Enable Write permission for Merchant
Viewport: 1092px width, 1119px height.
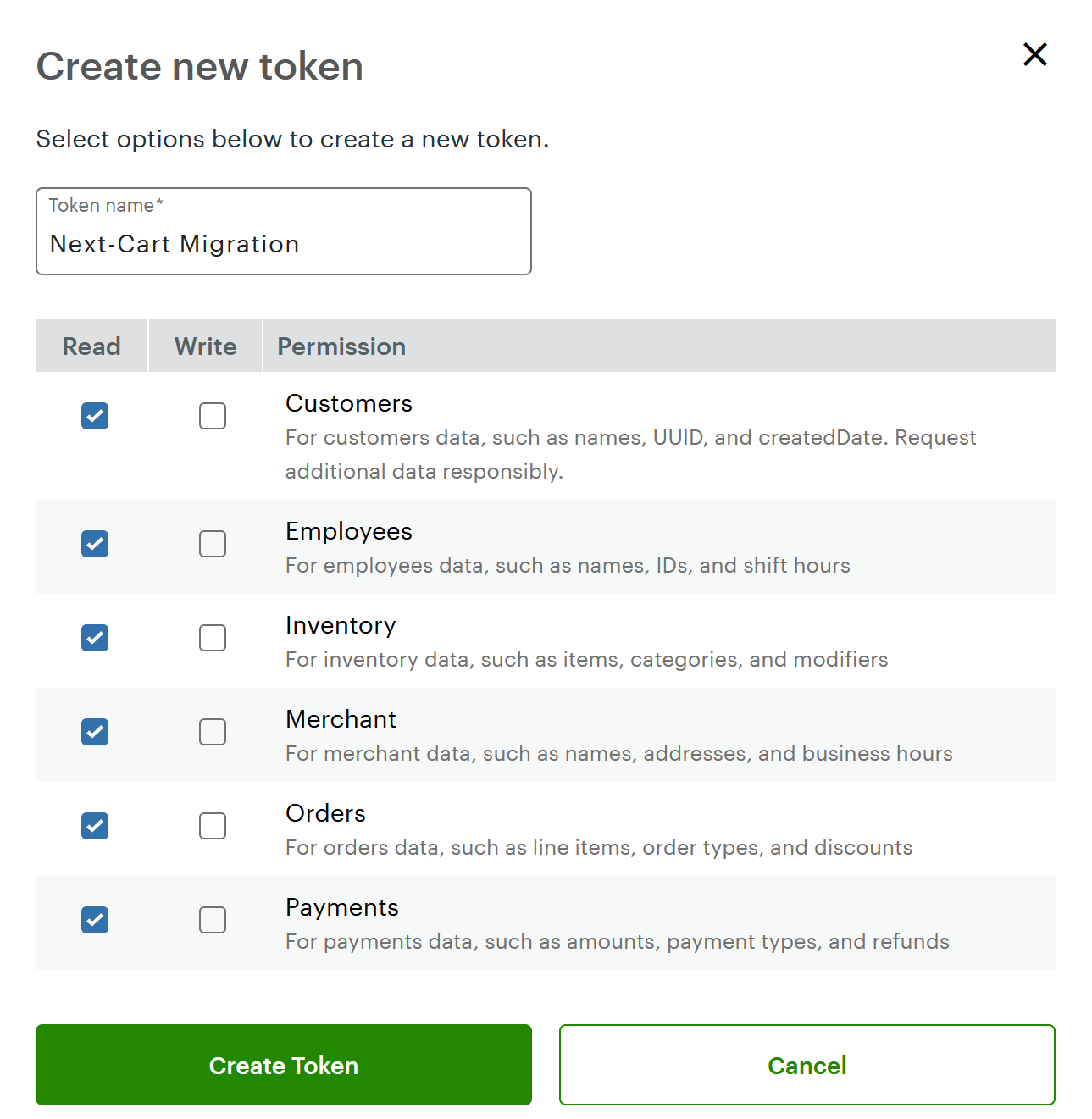tap(212, 732)
